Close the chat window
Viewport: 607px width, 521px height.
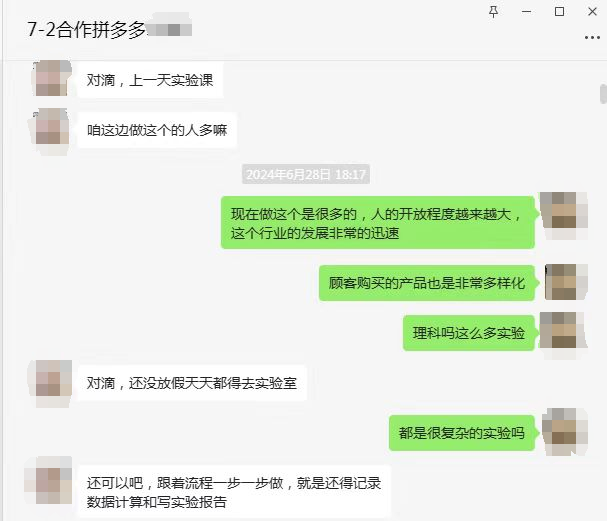(592, 12)
